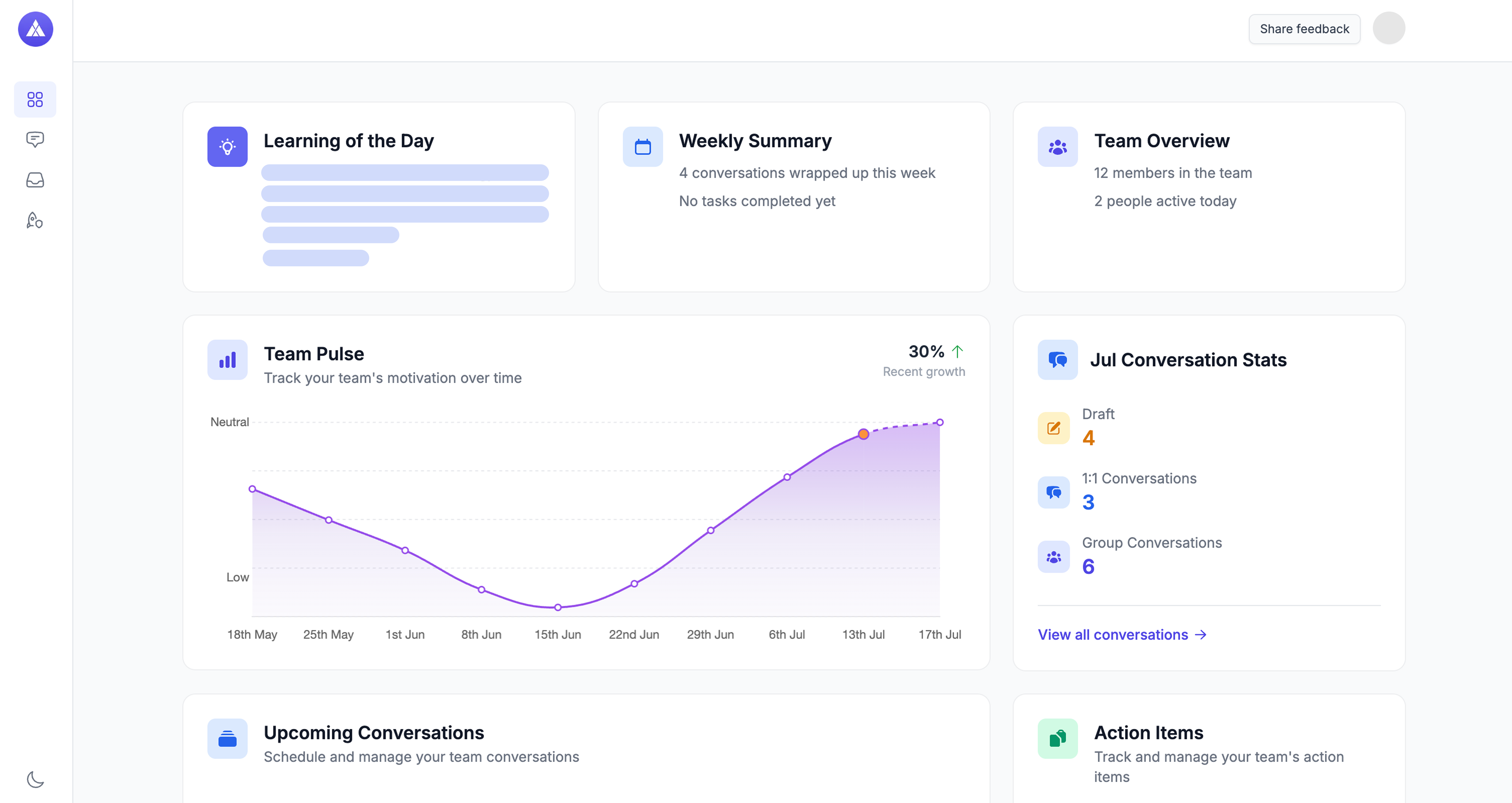Click the Action Items green icon
This screenshot has width=1512, height=803.
(1058, 738)
